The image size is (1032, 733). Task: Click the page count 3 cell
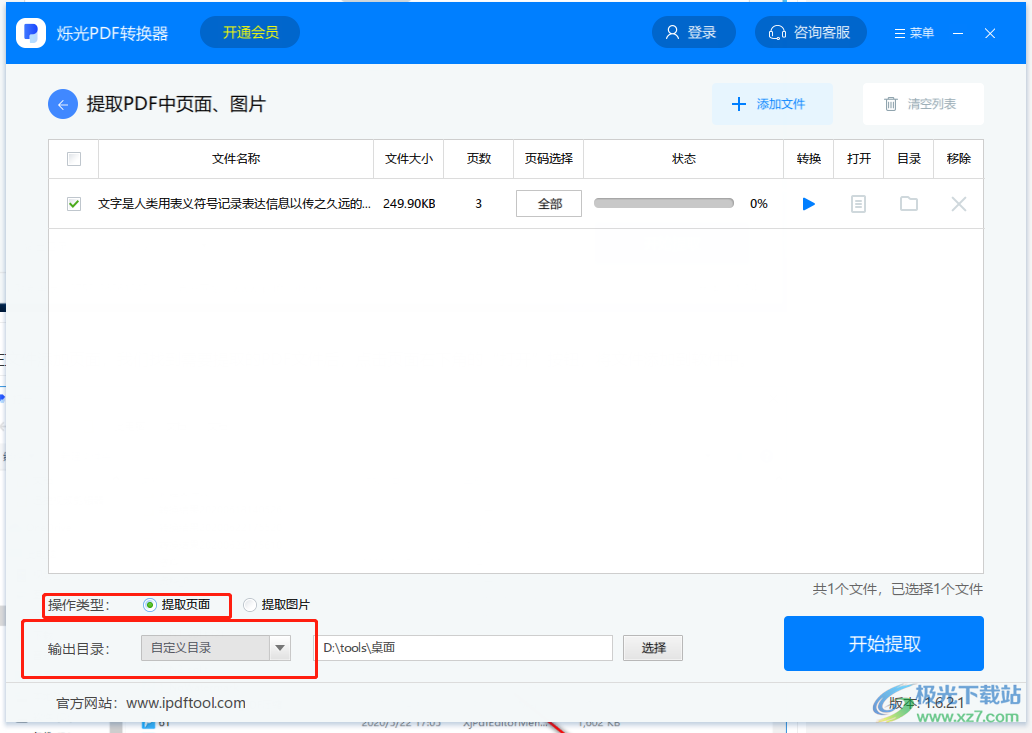point(478,204)
